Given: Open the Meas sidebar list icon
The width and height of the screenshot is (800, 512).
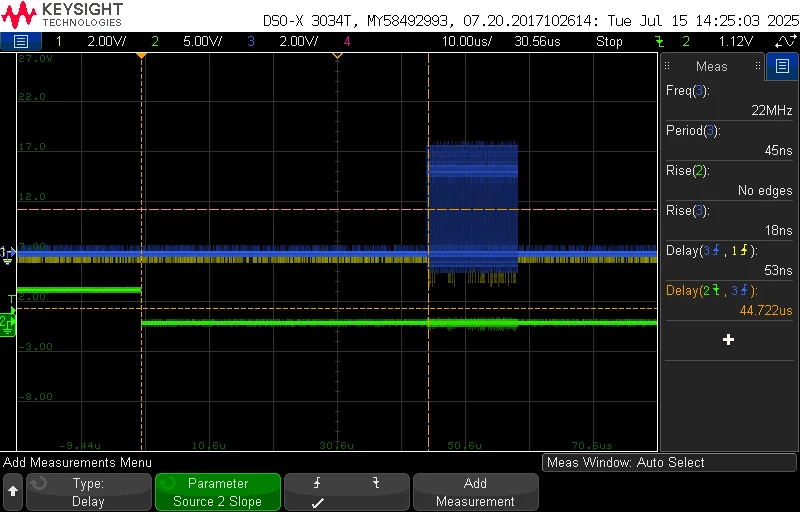Looking at the screenshot, I should pos(782,66).
